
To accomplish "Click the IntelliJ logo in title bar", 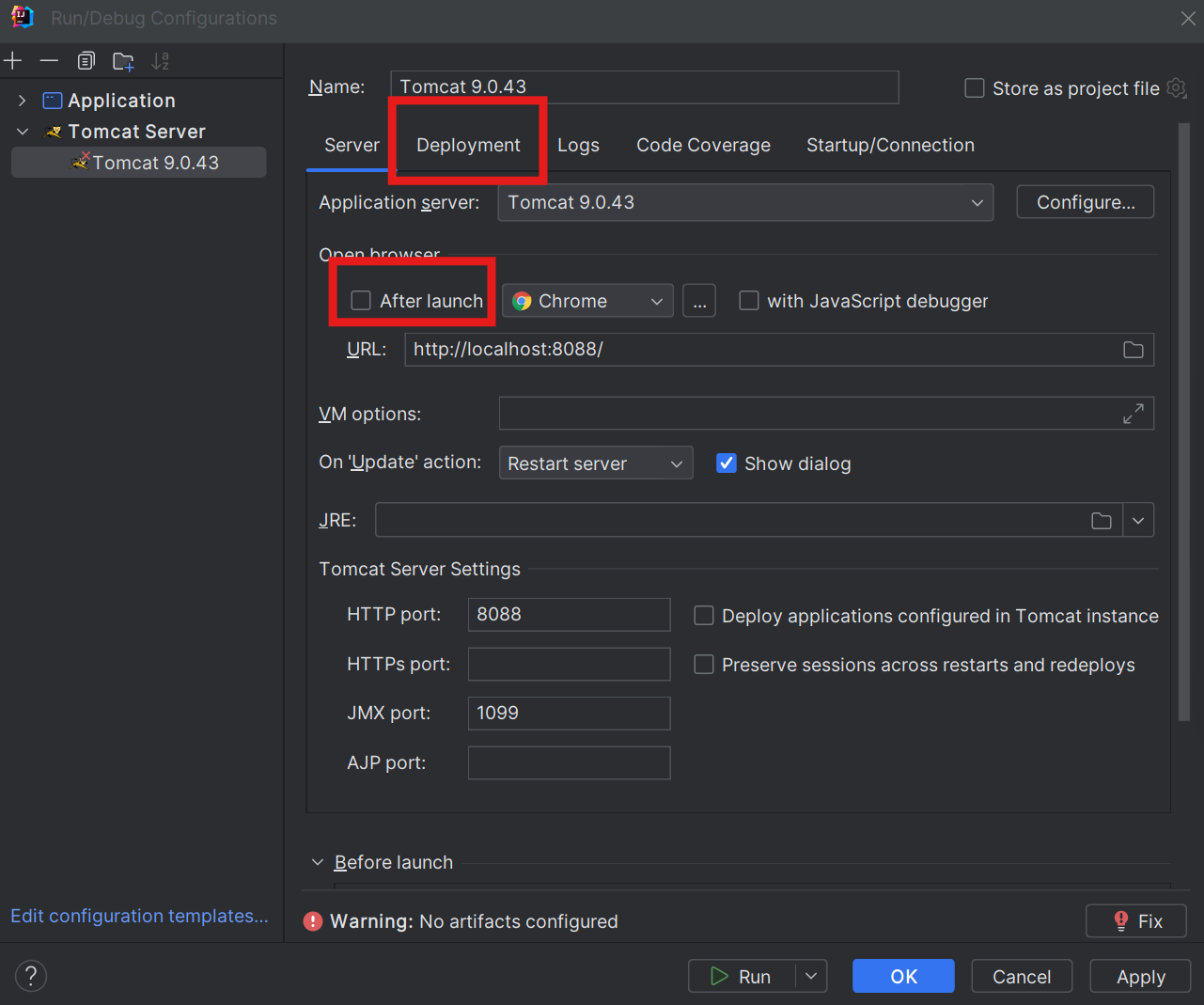I will click(23, 17).
